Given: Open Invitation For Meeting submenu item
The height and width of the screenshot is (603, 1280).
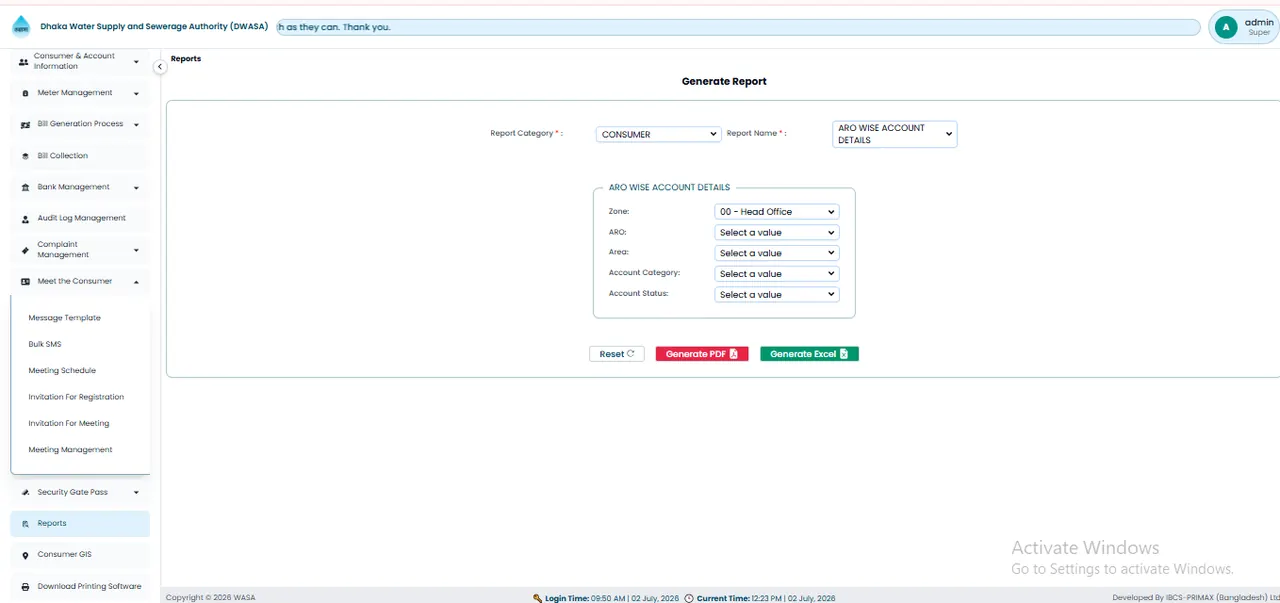Looking at the screenshot, I should pos(69,424).
